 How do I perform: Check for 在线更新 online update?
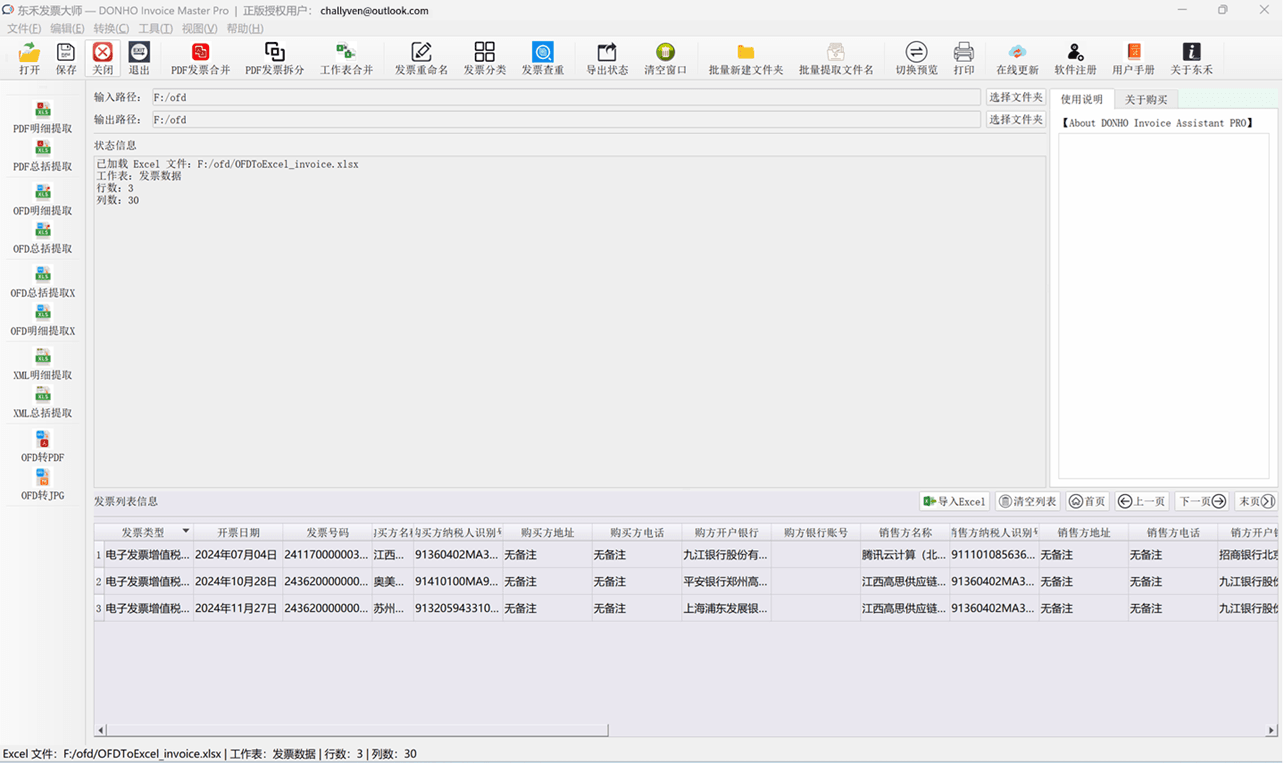coord(1017,58)
